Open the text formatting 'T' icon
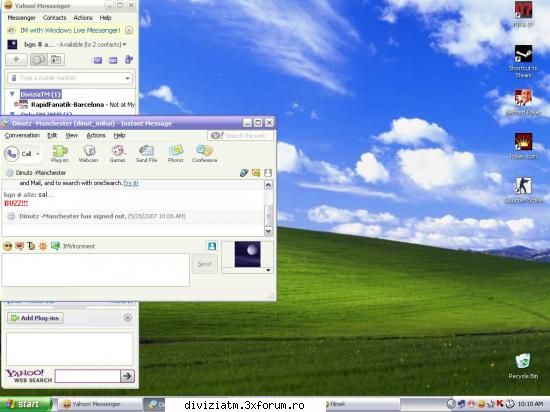 click(x=31, y=246)
